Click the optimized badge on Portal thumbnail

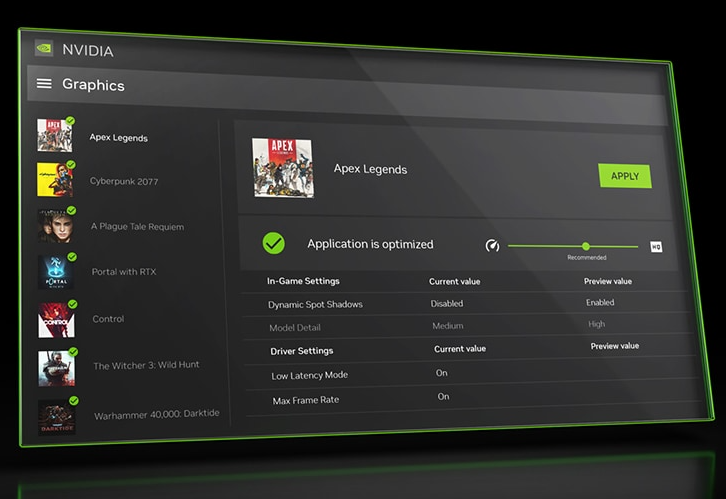pos(72,256)
